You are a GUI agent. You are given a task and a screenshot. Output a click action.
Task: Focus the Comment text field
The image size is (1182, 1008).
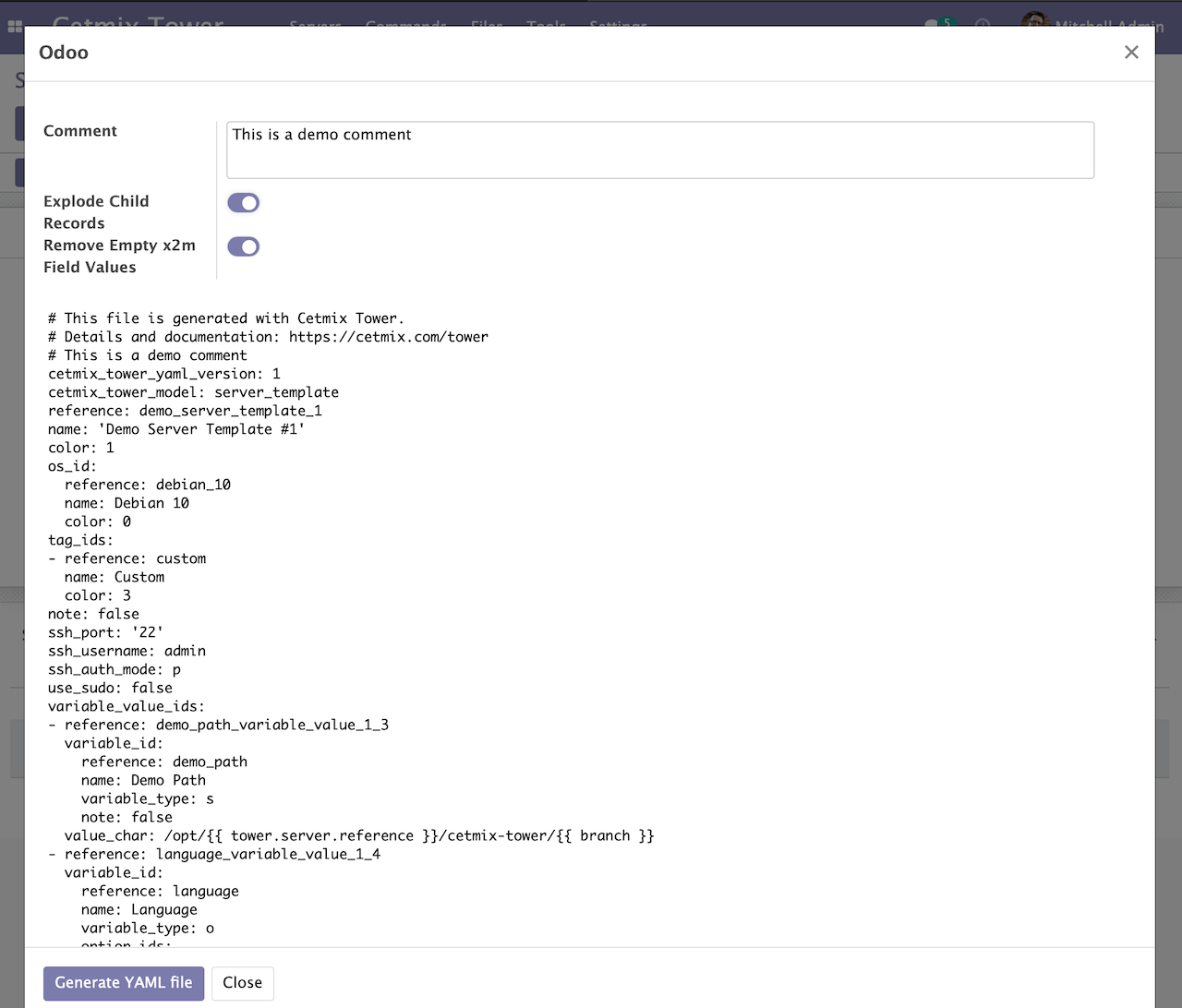coord(659,150)
